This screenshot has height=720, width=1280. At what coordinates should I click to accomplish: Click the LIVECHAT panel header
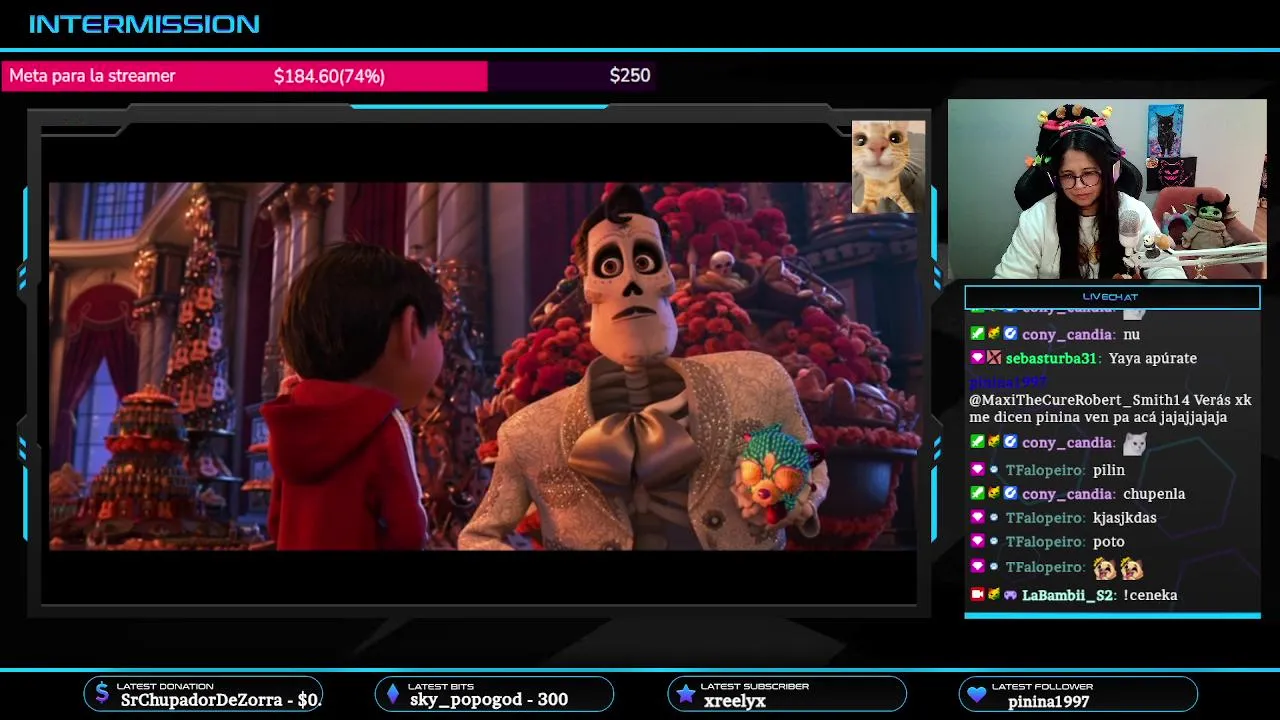[x=1112, y=297]
